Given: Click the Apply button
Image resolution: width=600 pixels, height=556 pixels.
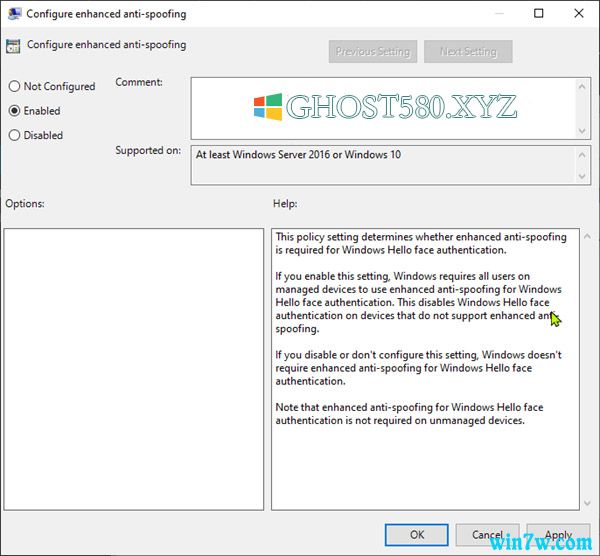Looking at the screenshot, I should [x=558, y=535].
